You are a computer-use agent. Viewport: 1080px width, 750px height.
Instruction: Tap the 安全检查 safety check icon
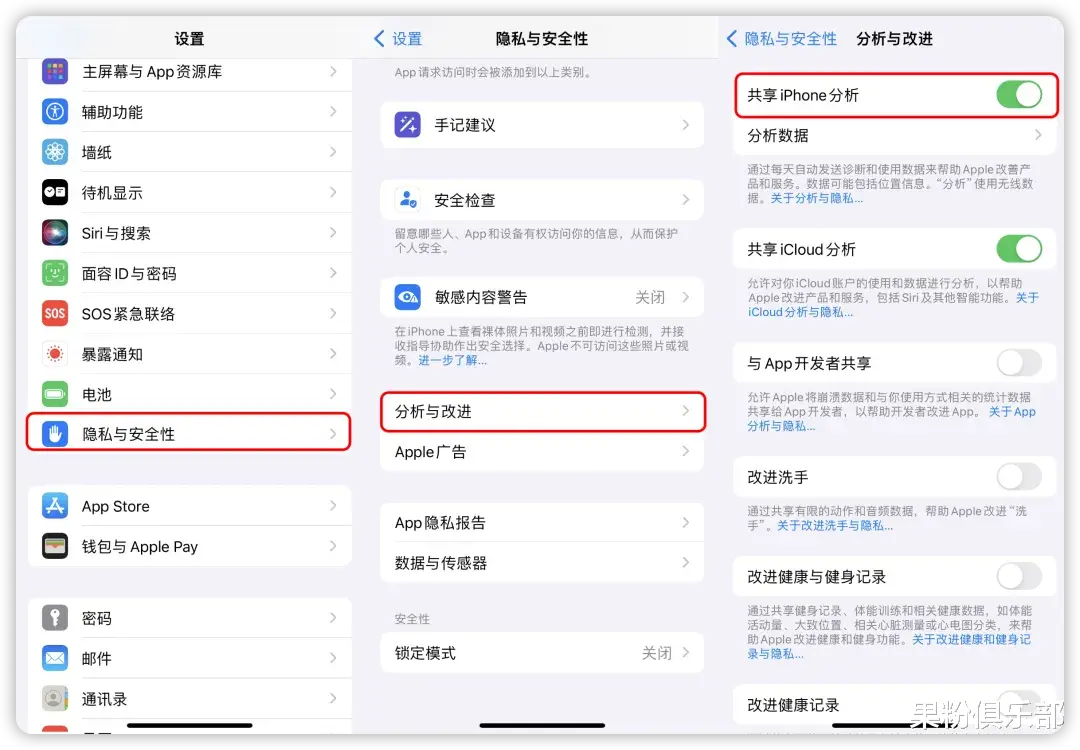(x=408, y=200)
